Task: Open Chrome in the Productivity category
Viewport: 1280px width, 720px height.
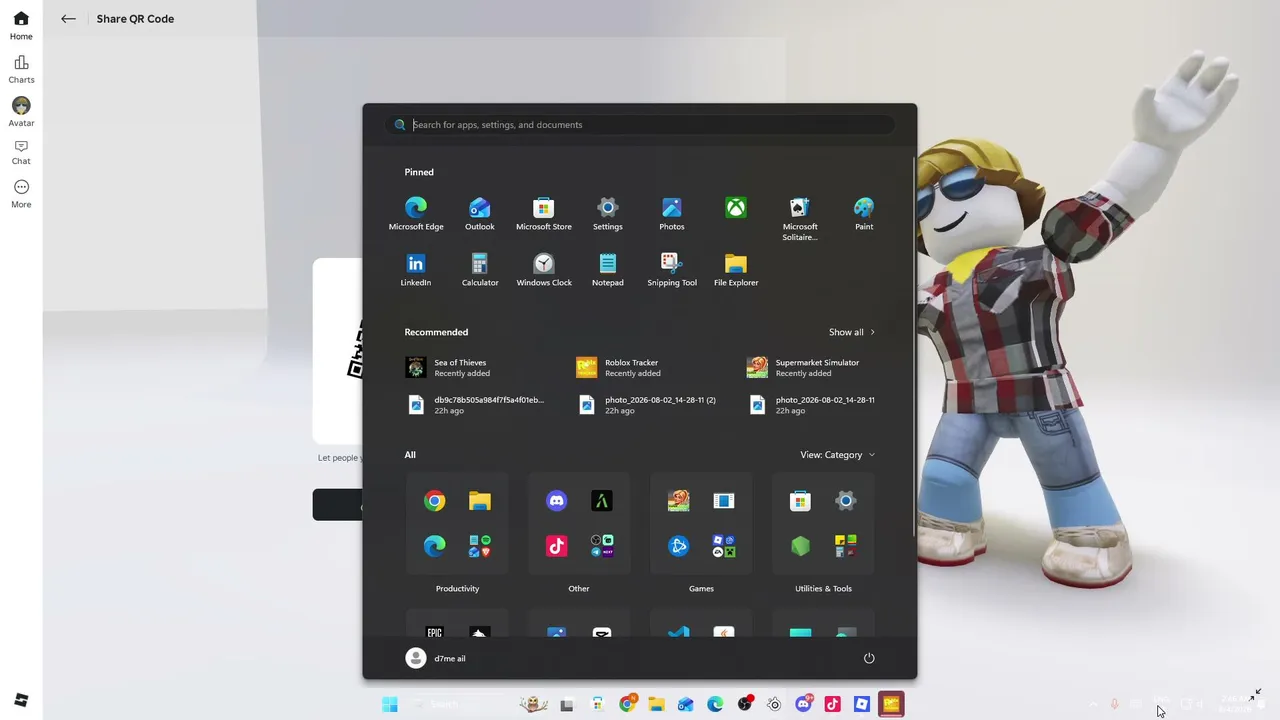Action: [435, 501]
